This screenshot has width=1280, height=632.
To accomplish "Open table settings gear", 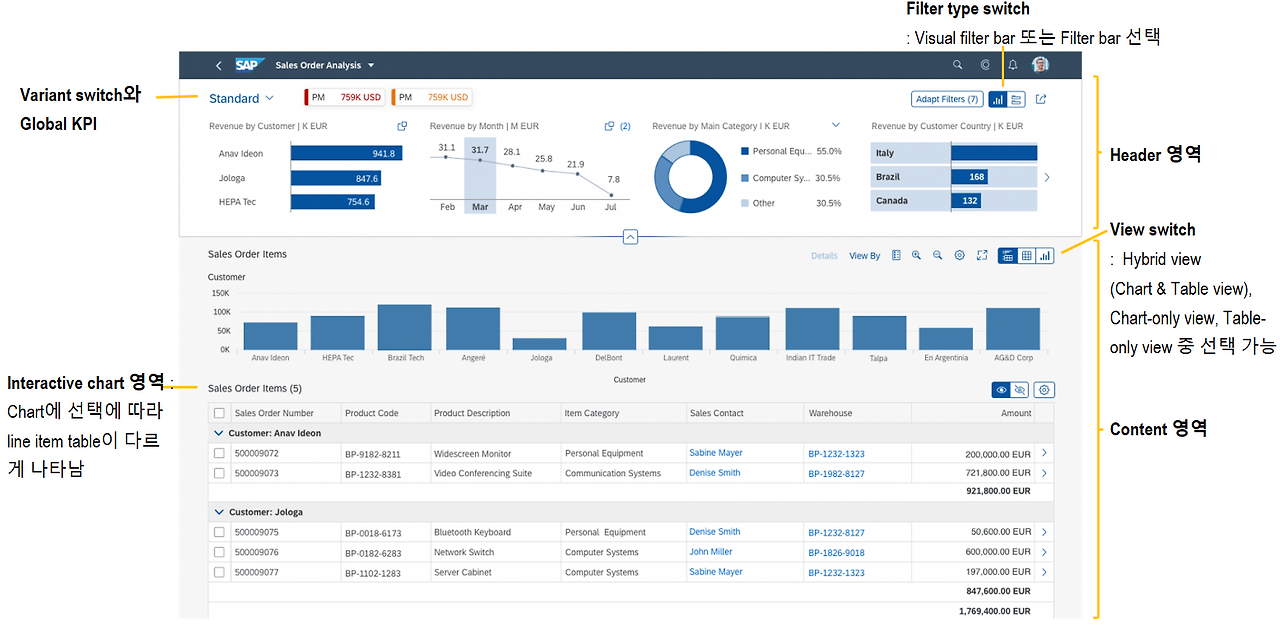I will pyautogui.click(x=1045, y=390).
